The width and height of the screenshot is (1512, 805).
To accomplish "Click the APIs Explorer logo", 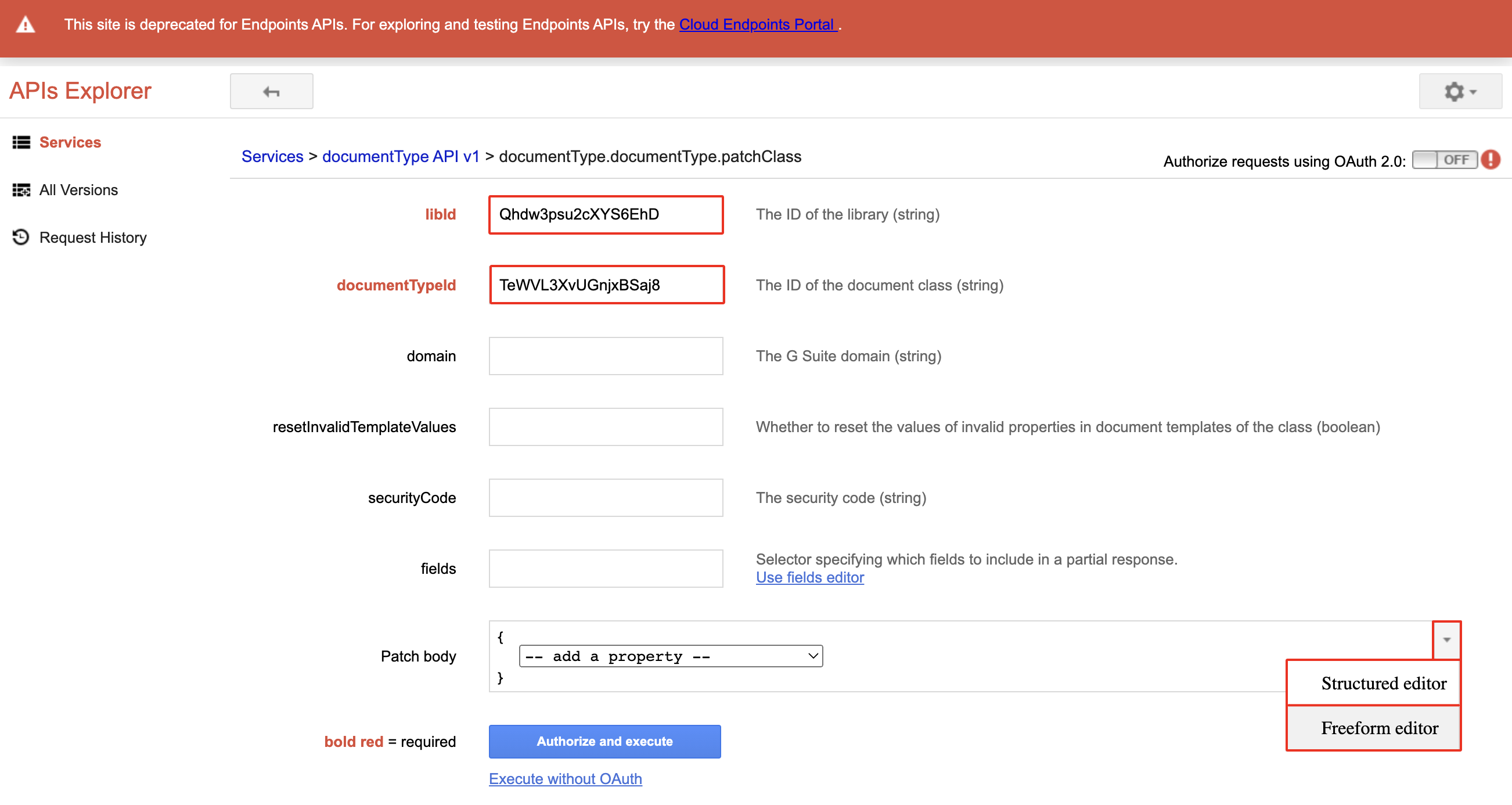I will [80, 91].
